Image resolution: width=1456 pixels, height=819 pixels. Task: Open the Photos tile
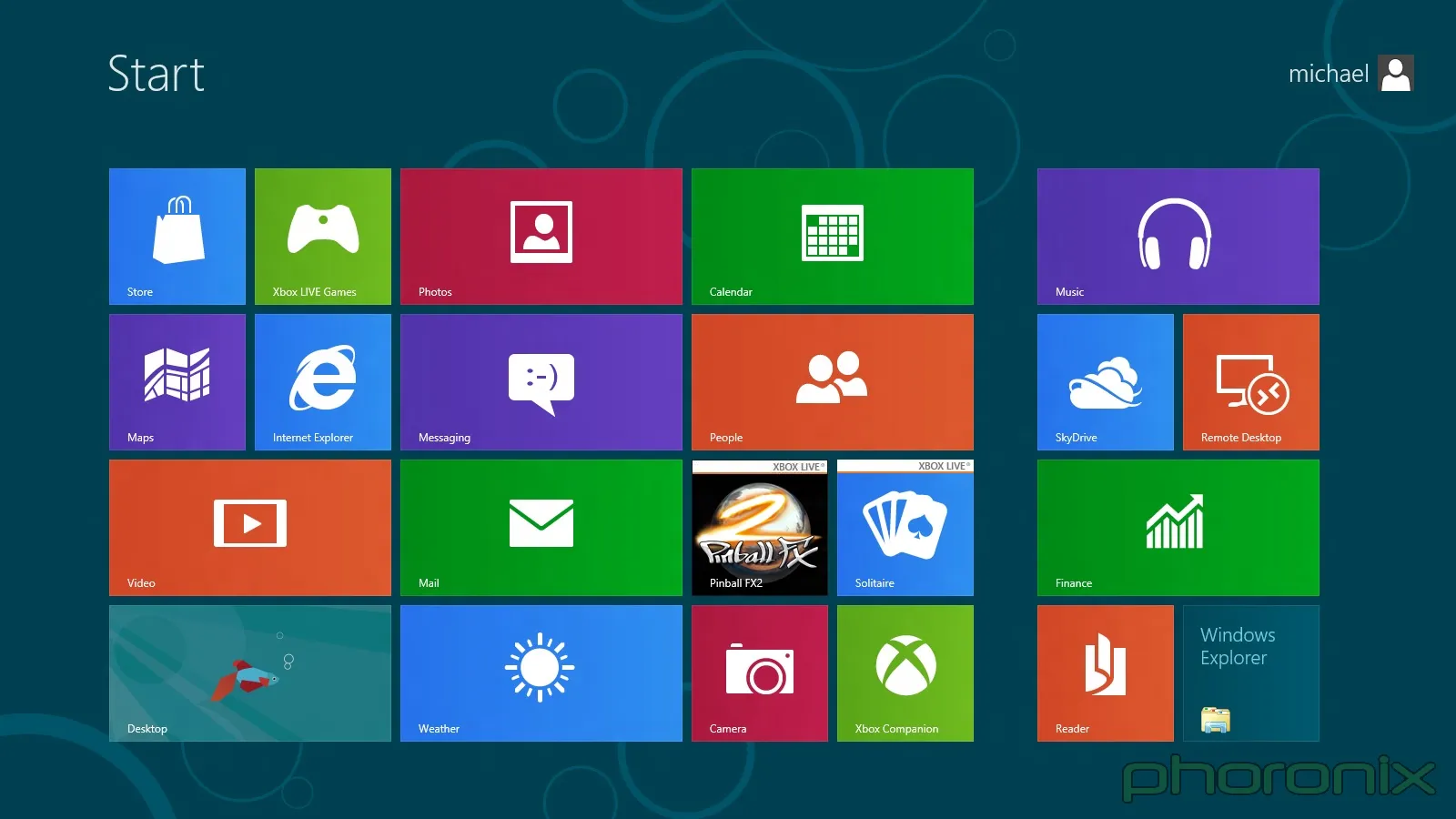(x=541, y=237)
